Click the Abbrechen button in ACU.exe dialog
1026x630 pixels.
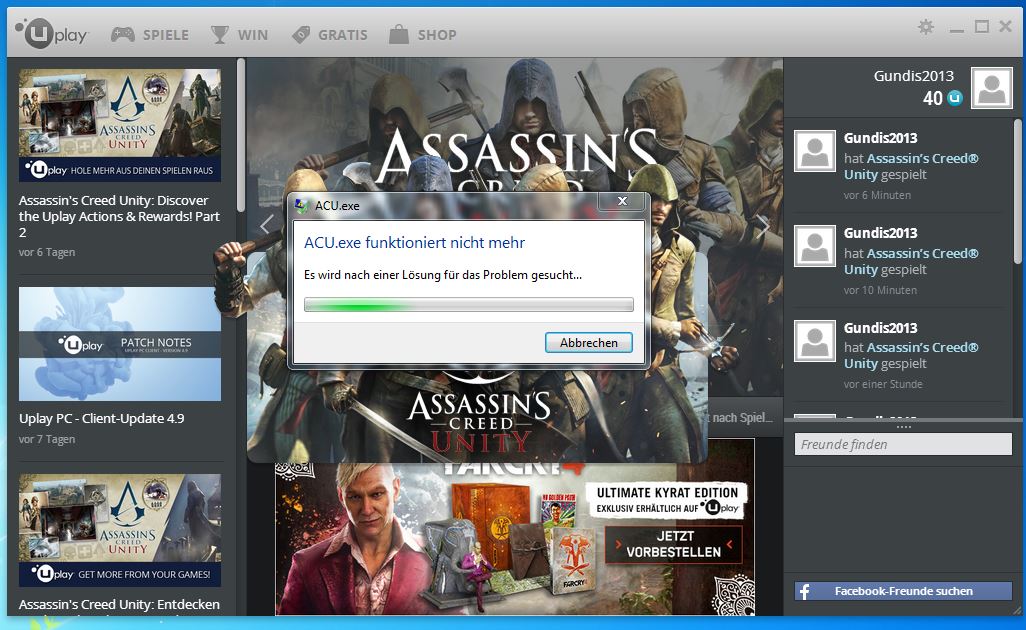589,343
